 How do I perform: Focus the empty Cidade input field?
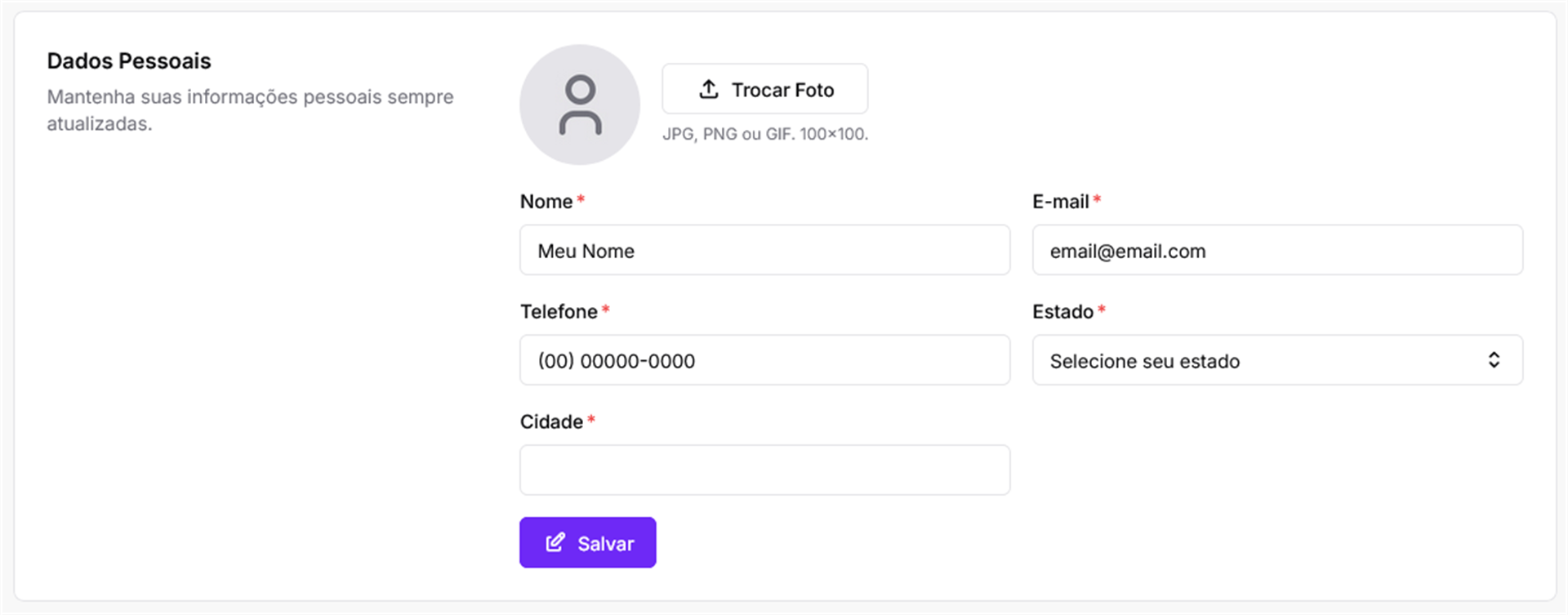(764, 470)
